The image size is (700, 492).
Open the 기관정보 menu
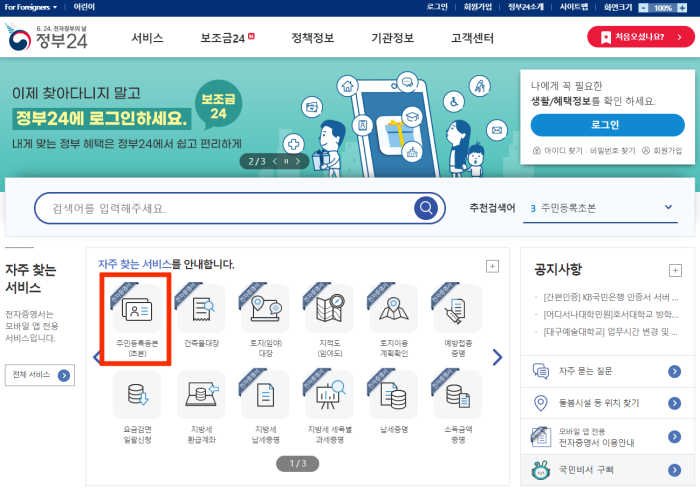tap(392, 38)
